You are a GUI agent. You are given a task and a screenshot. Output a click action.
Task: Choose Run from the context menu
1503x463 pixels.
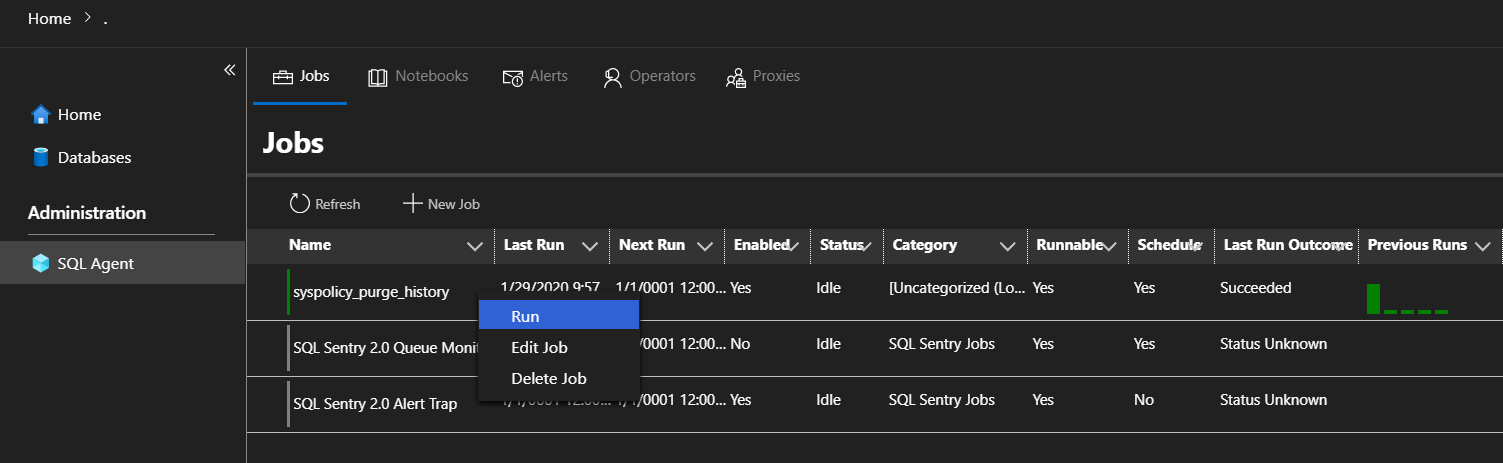point(525,316)
